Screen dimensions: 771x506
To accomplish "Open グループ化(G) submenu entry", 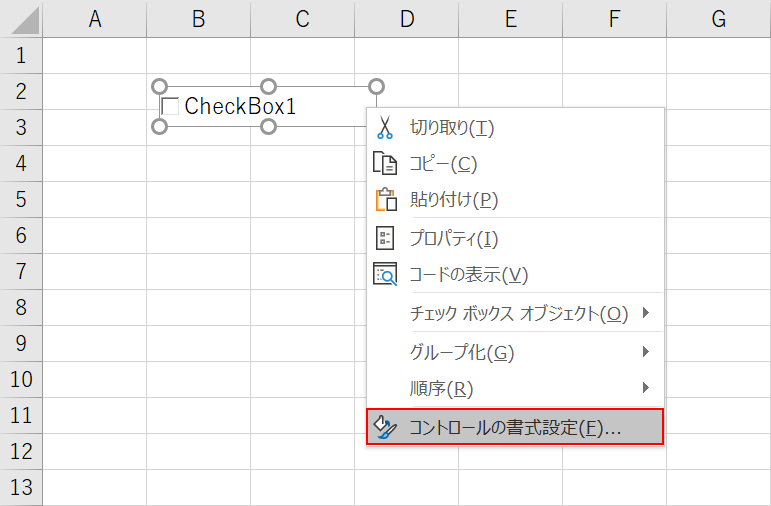I will (515, 352).
